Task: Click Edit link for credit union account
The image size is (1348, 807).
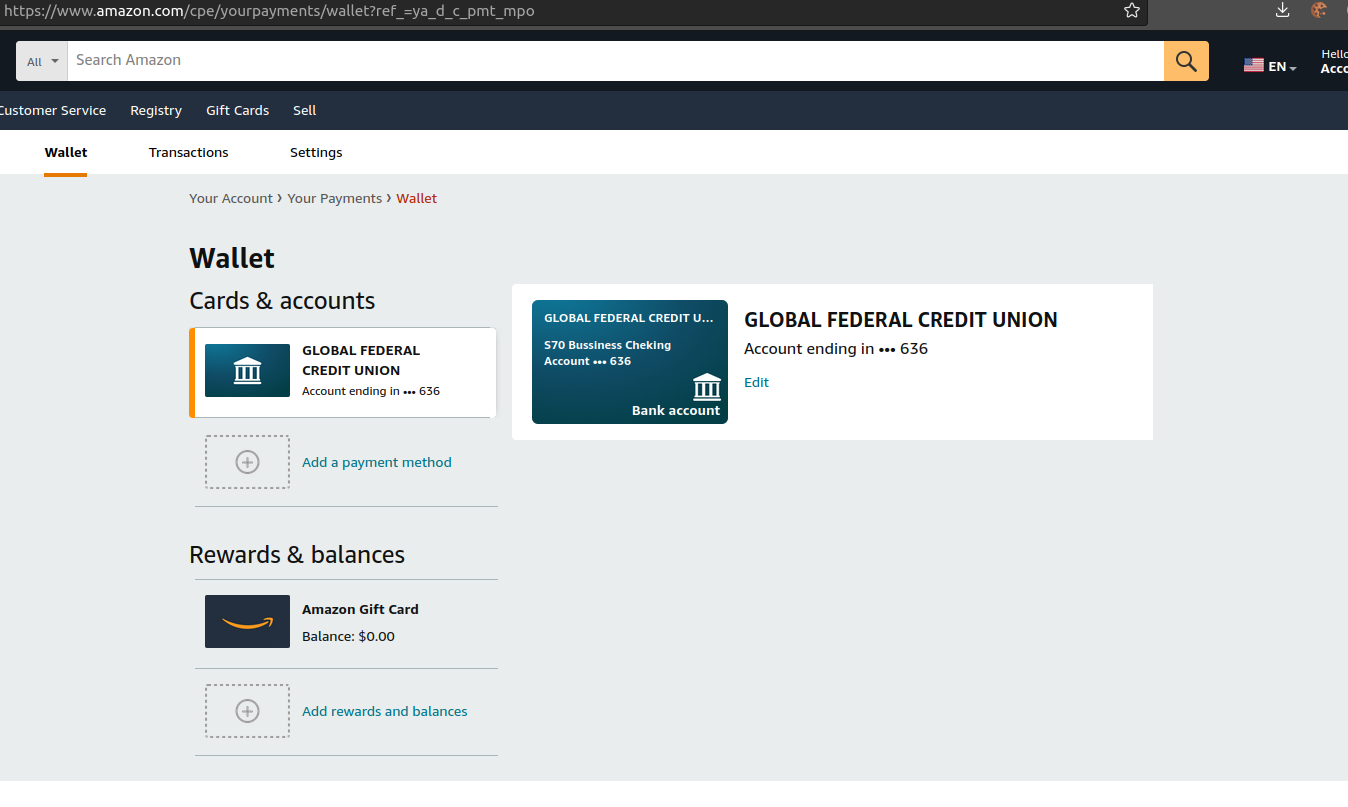Action: [x=756, y=382]
